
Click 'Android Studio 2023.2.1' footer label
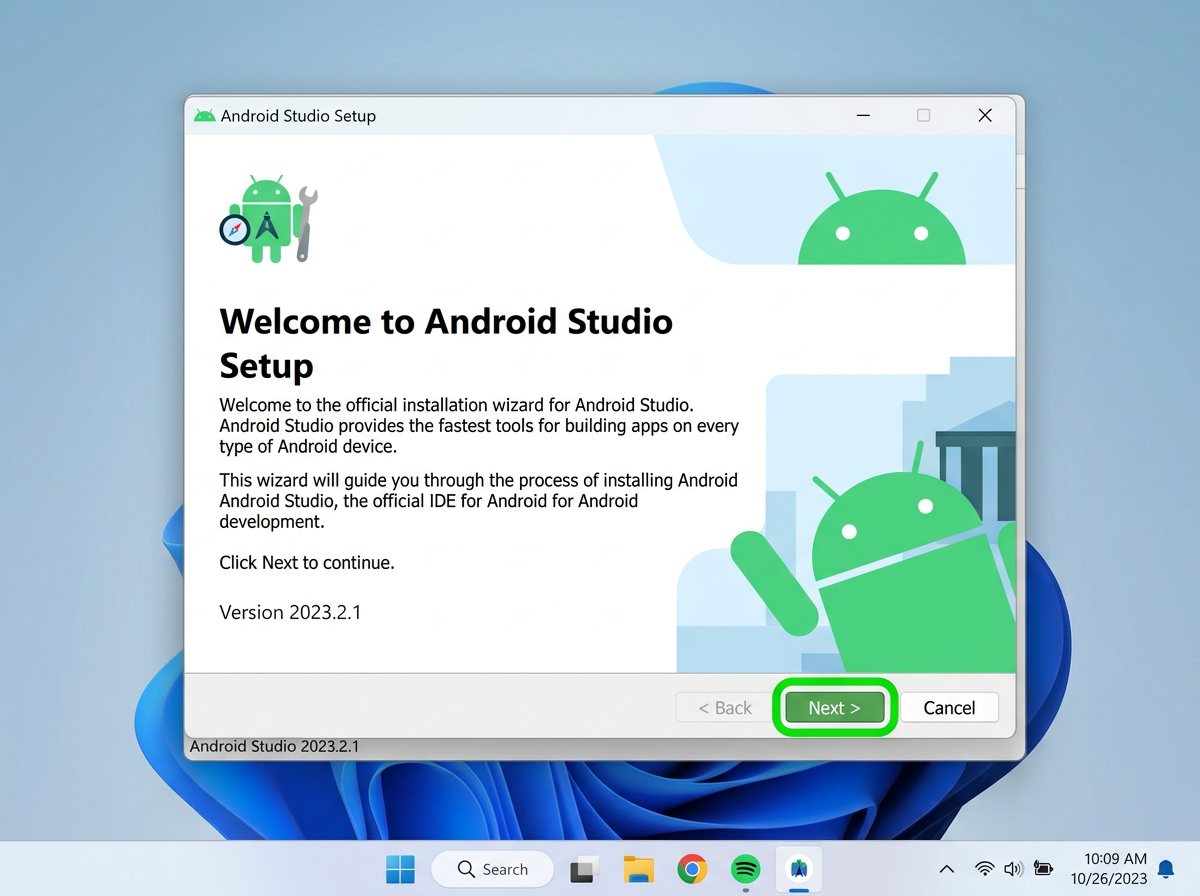(274, 746)
